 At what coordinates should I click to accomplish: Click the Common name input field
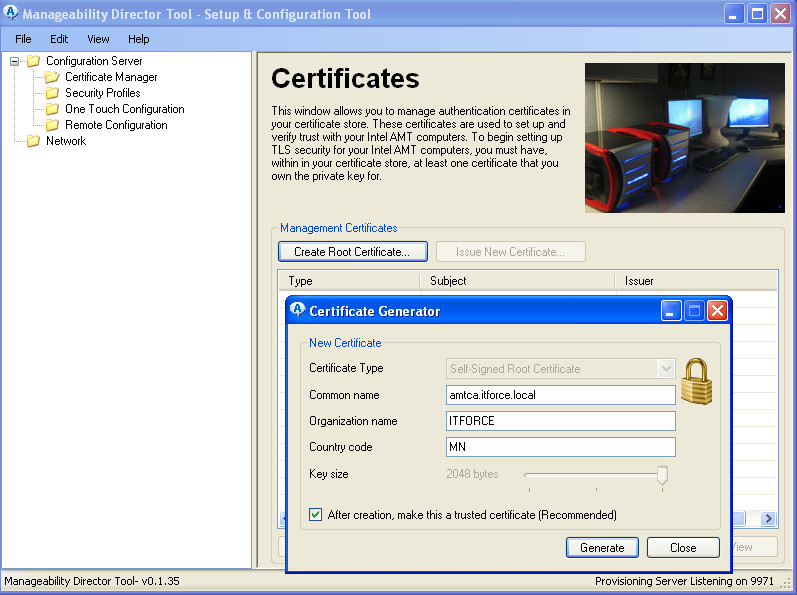pyautogui.click(x=561, y=395)
